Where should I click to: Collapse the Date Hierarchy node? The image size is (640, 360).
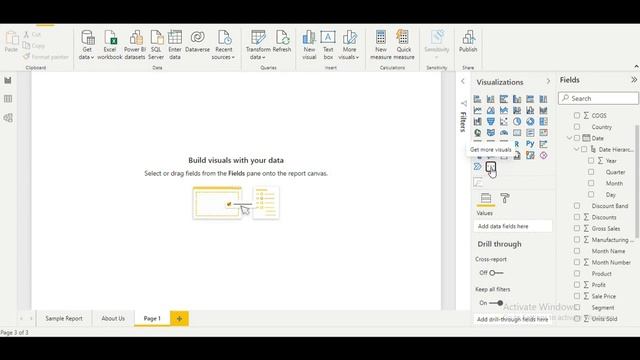tap(577, 149)
